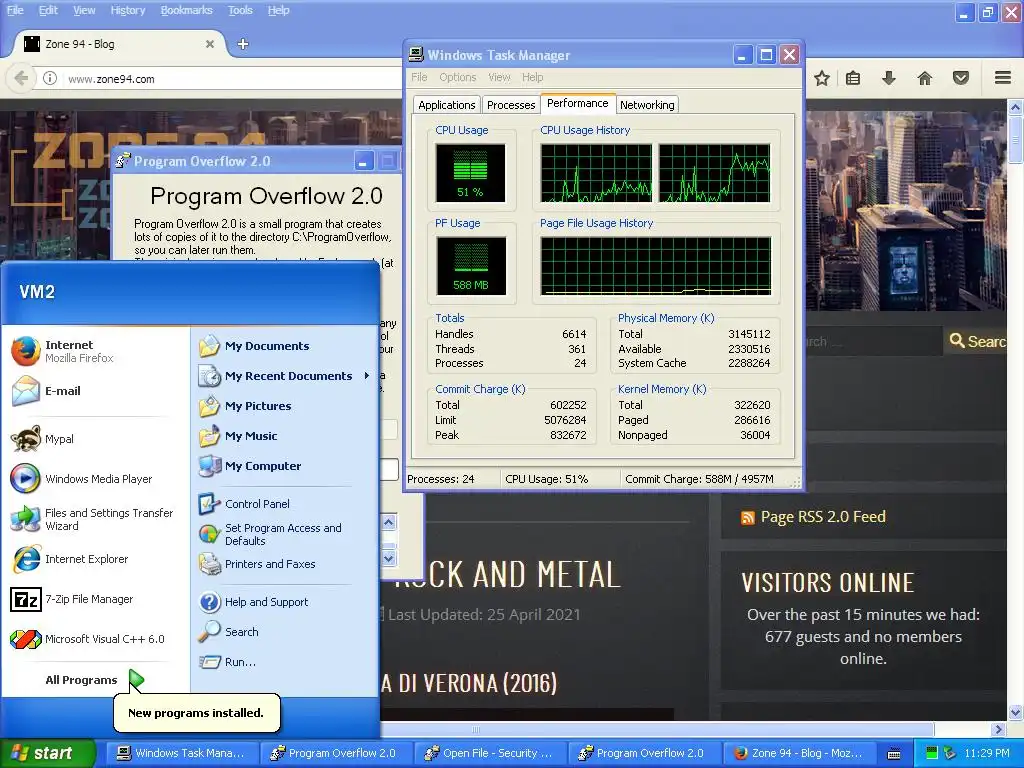The width and height of the screenshot is (1024, 768).
Task: Launch Microsoft Visual C++ 6.0
Action: (x=88, y=639)
